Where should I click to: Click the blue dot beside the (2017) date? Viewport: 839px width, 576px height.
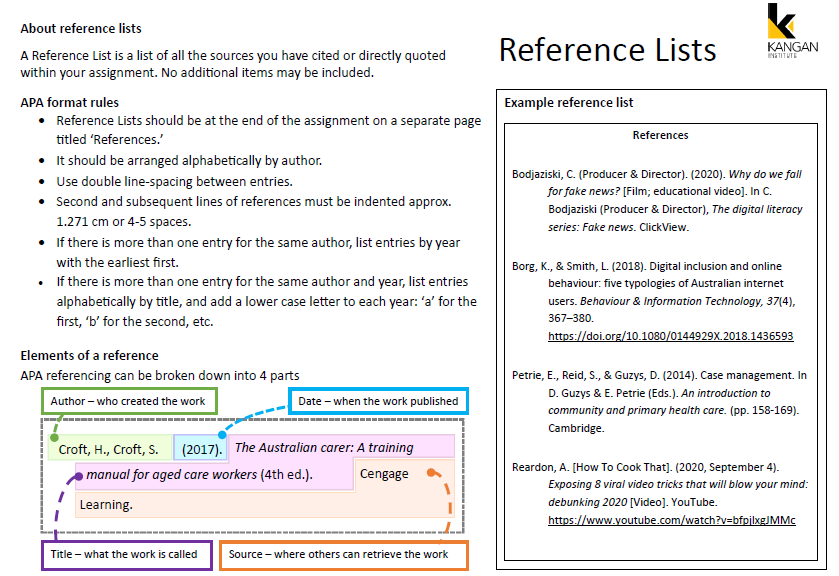coord(222,437)
